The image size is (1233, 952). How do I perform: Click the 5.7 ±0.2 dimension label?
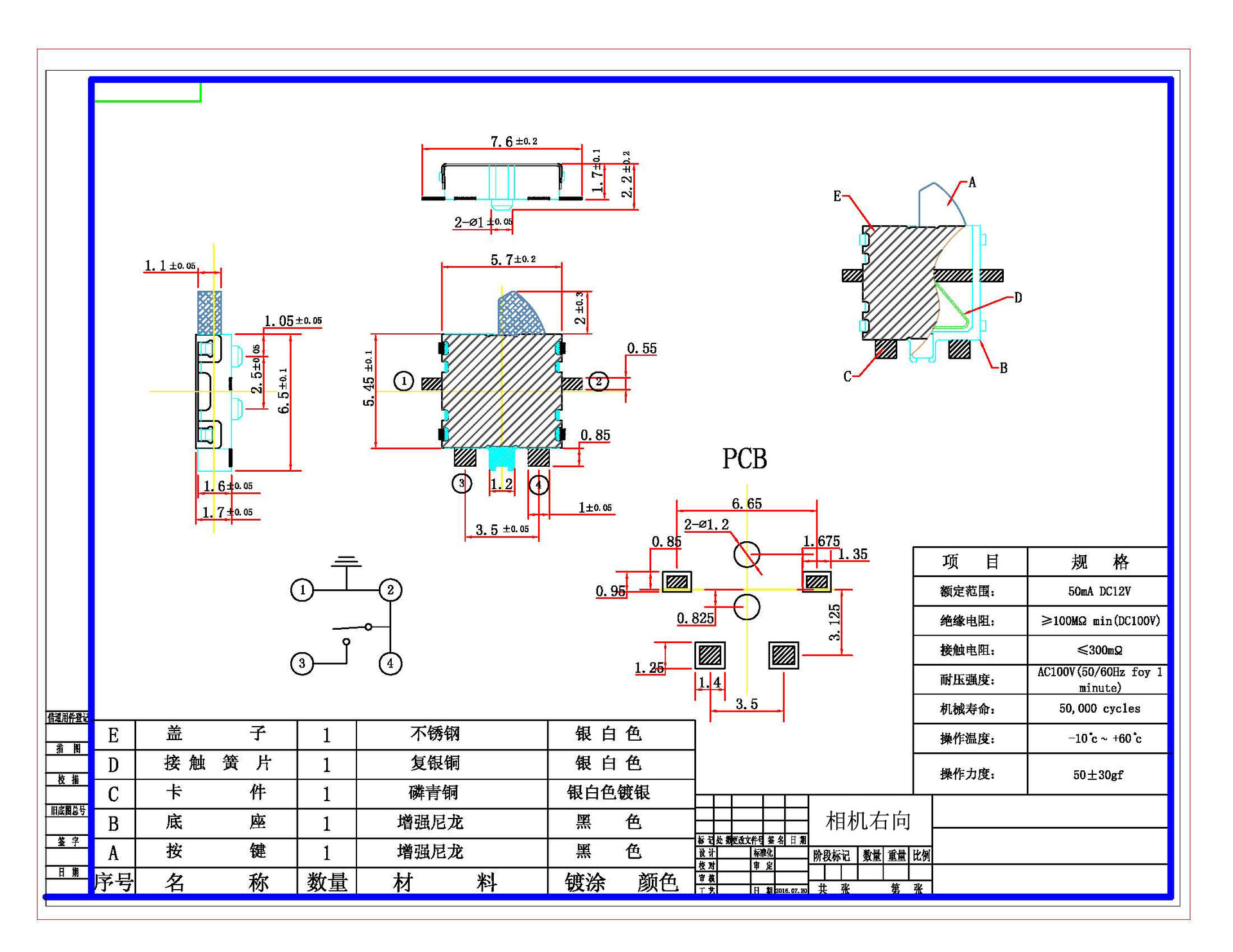[x=512, y=259]
